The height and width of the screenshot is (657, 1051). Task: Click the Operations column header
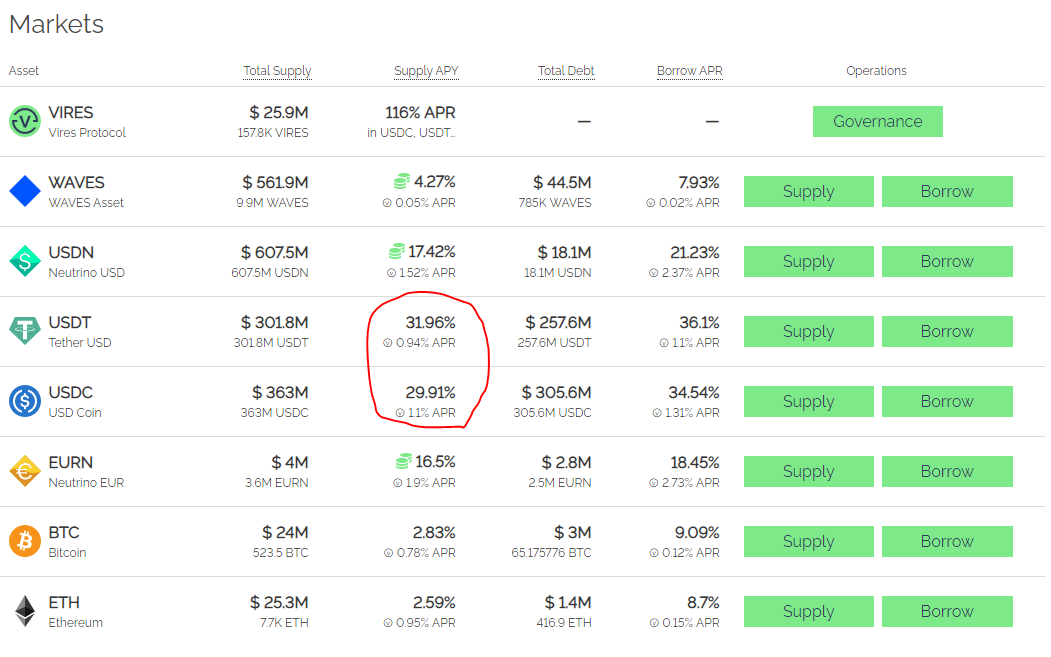tap(876, 71)
